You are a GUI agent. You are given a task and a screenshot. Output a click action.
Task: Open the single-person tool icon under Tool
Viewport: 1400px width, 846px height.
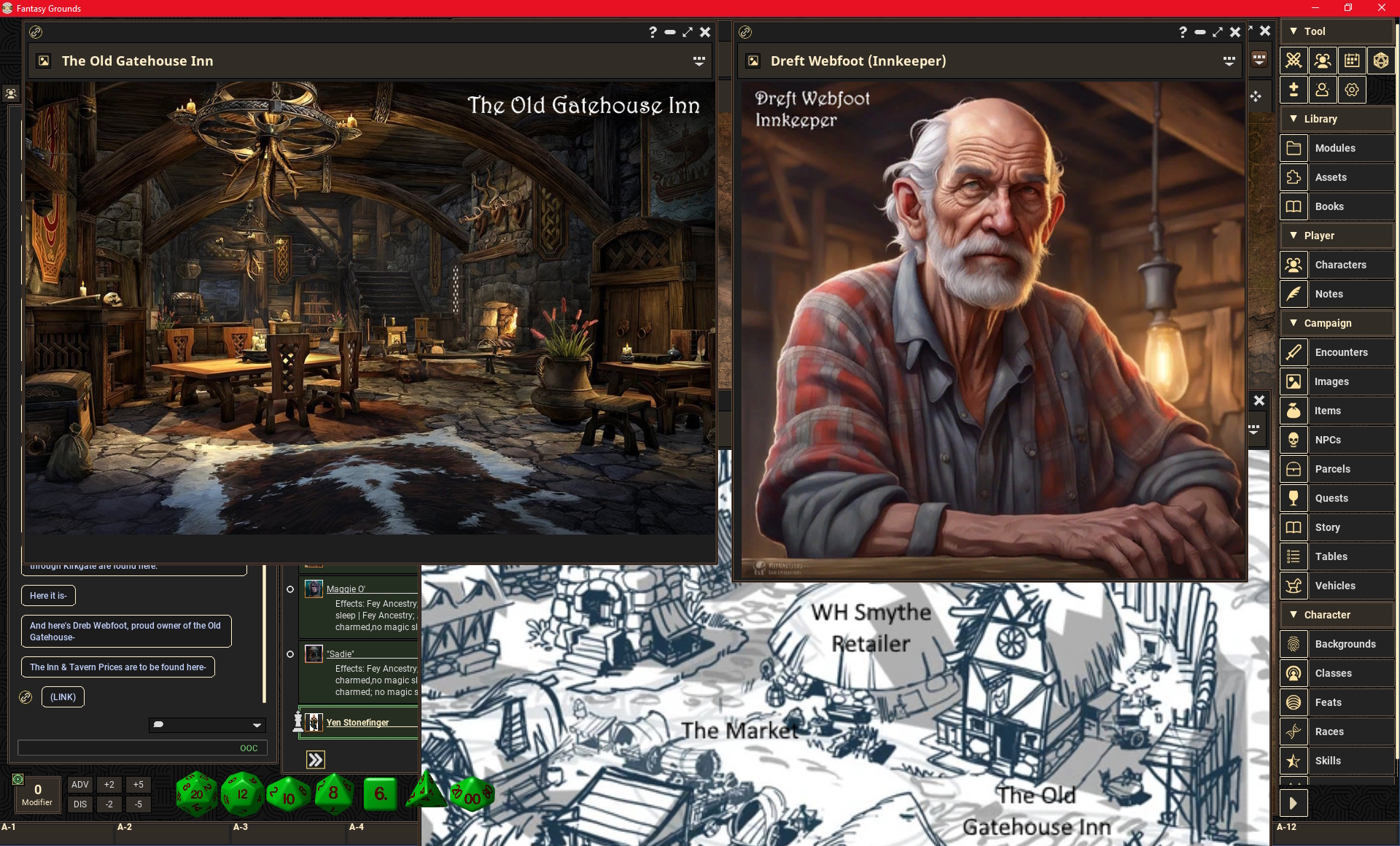click(1322, 90)
